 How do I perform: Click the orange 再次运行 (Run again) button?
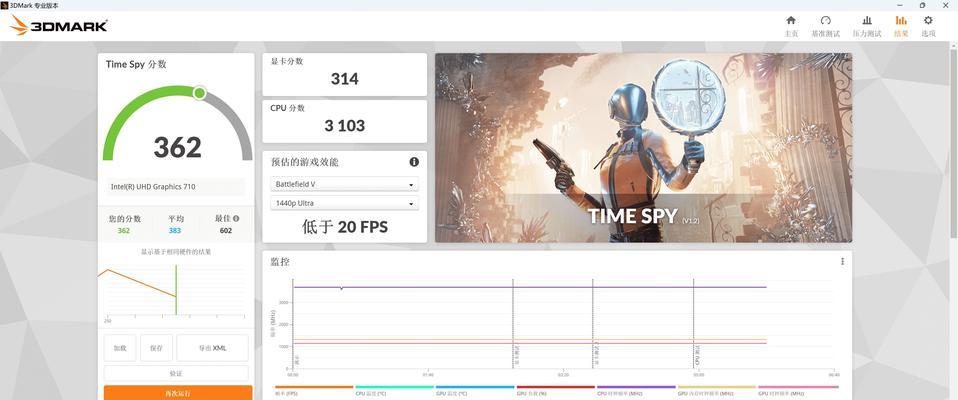[x=178, y=393]
